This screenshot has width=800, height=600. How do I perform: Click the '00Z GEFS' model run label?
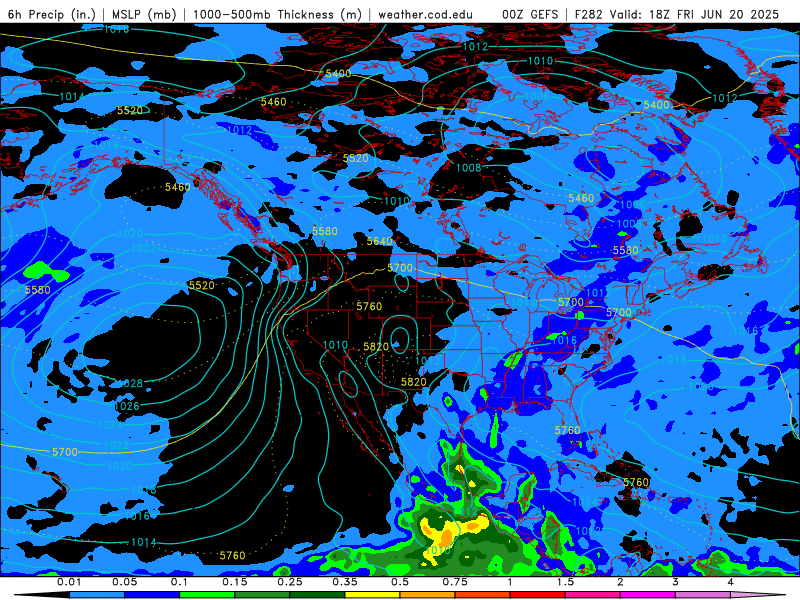[x=530, y=14]
